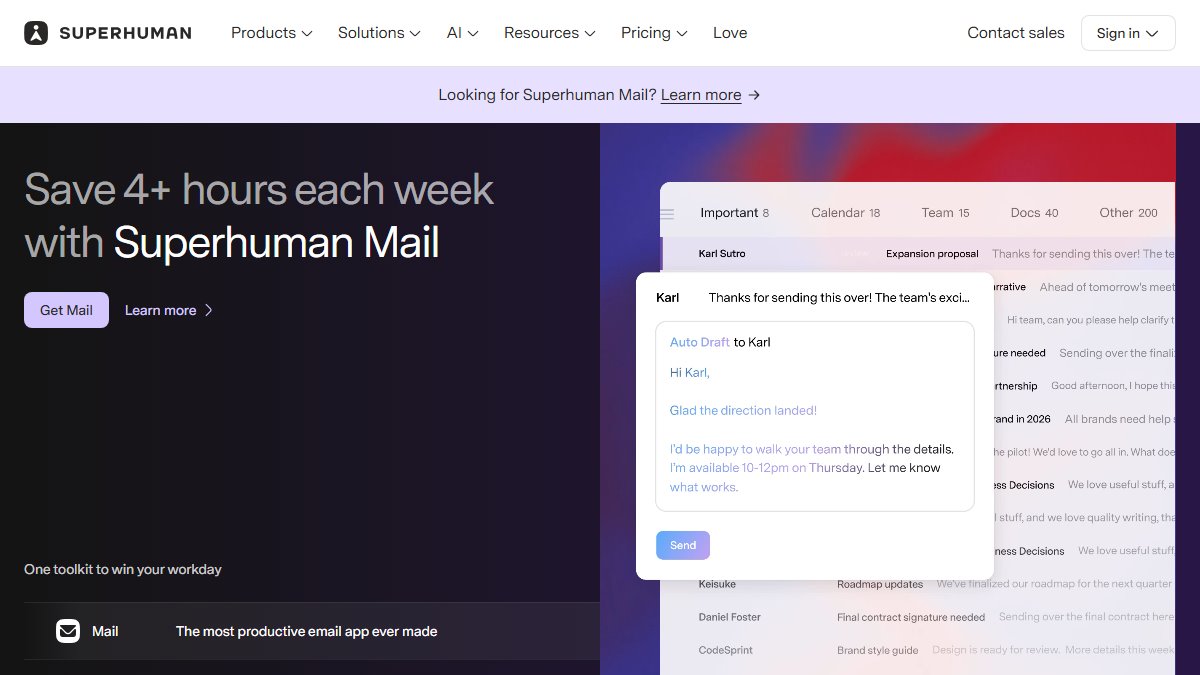Send the auto draft to Karl

pyautogui.click(x=683, y=545)
